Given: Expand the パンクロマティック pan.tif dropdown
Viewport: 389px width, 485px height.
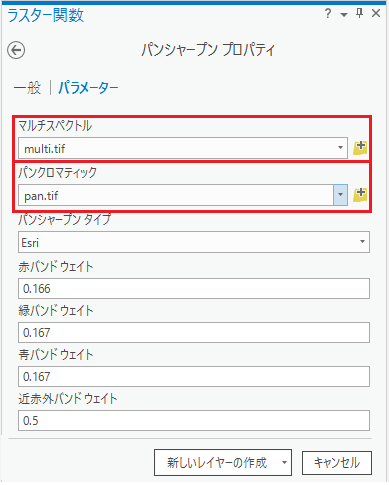Looking at the screenshot, I should [x=340, y=195].
